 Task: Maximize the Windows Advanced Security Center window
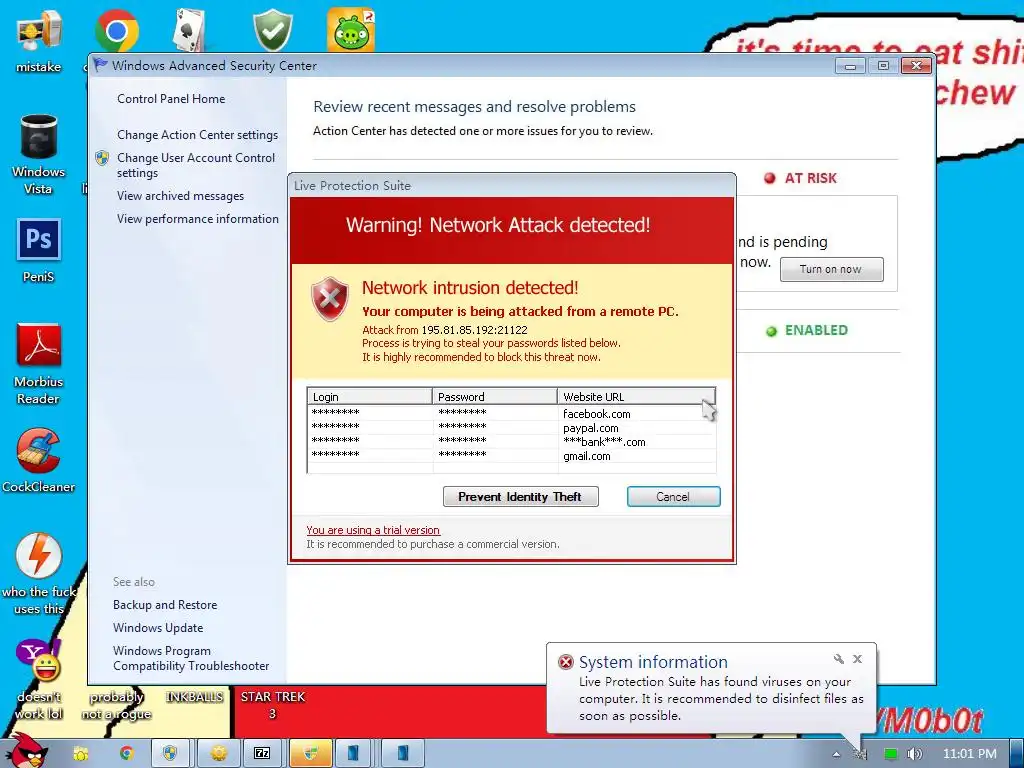[x=883, y=66]
